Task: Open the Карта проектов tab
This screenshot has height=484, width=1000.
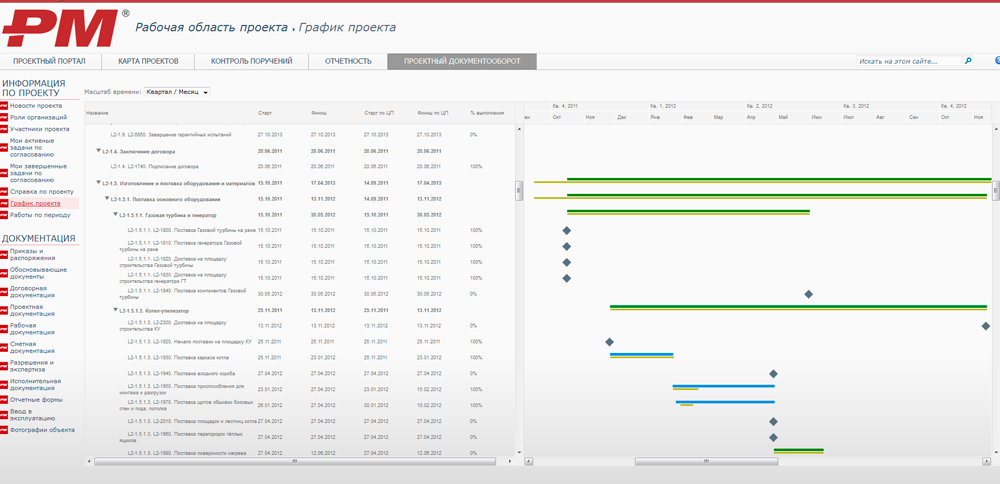Action: 148,61
